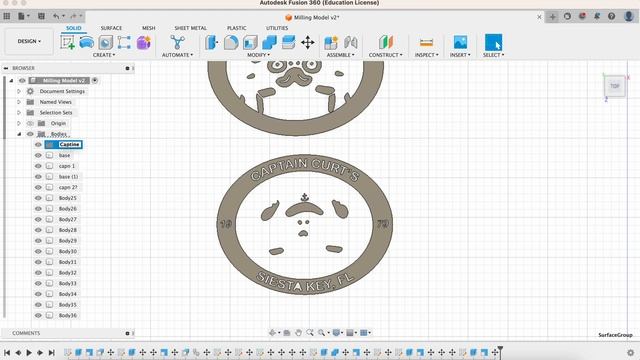Switch to the MESH tab
Screen dimensions: 640x360
149,28
